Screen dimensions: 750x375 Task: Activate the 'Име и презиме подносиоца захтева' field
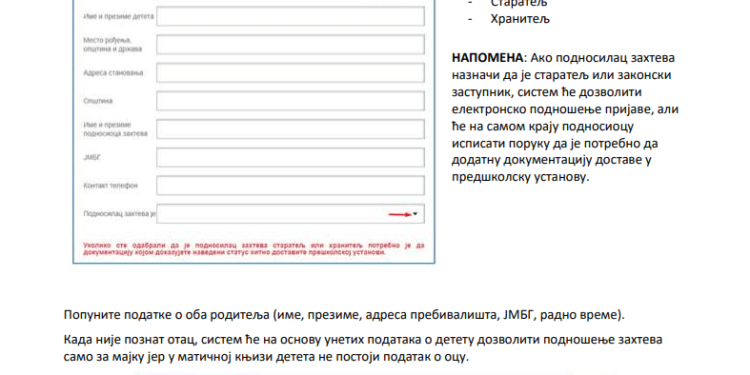(290, 129)
